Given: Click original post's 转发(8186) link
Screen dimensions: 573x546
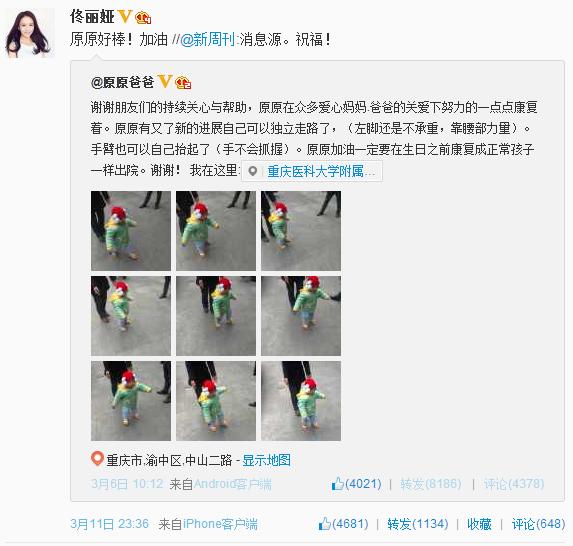Looking at the screenshot, I should pos(430,484).
